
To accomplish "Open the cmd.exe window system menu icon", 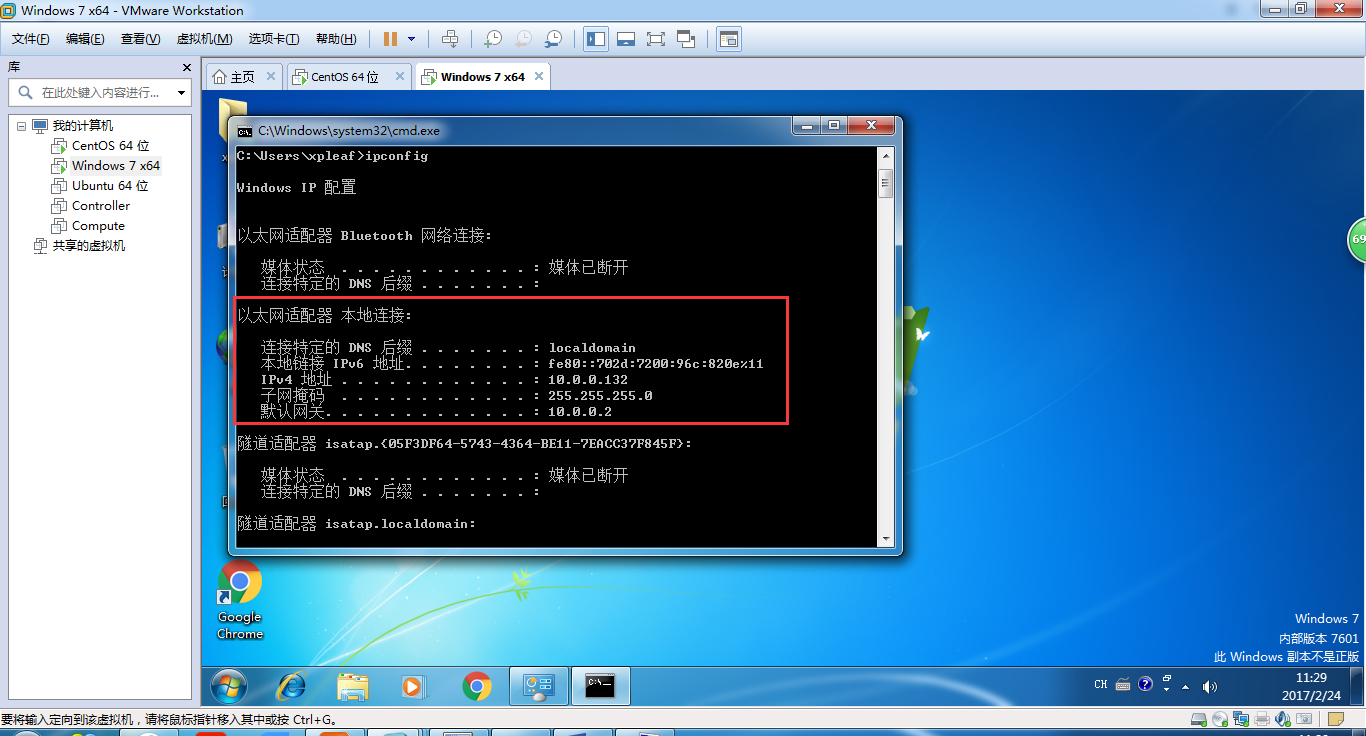I will coord(245,130).
